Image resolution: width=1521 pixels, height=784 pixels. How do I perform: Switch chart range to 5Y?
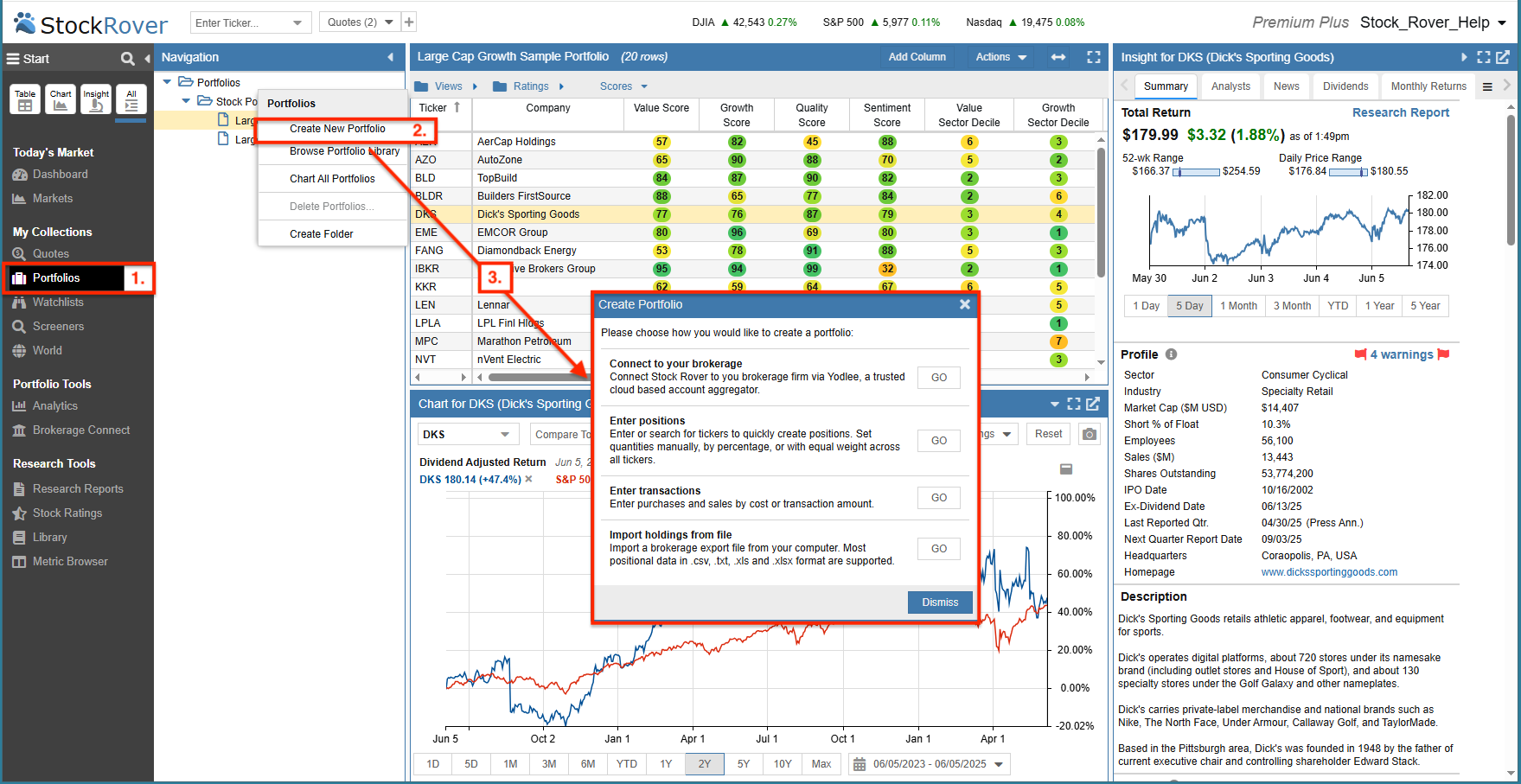click(x=744, y=764)
